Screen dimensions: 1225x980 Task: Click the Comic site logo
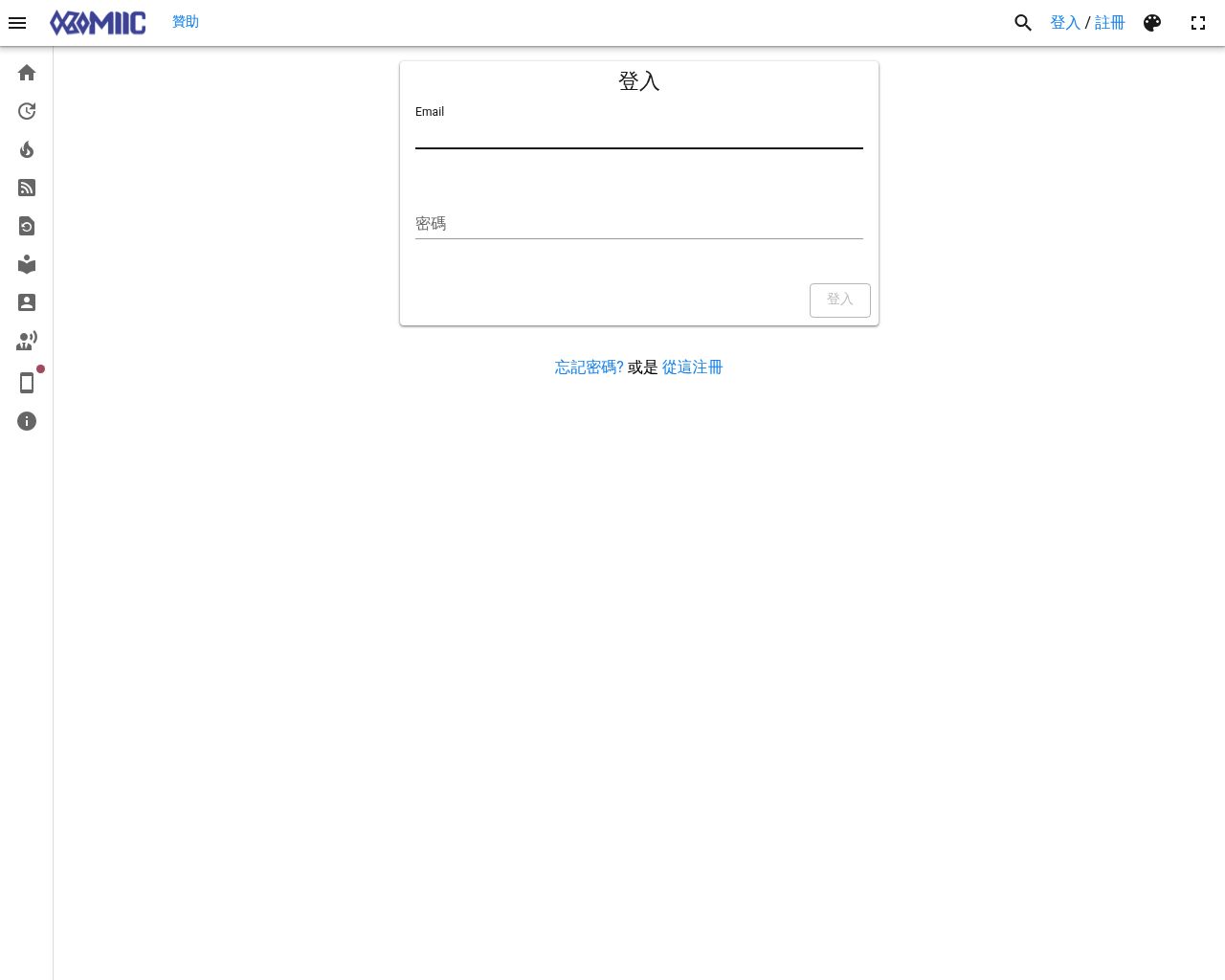(x=98, y=23)
